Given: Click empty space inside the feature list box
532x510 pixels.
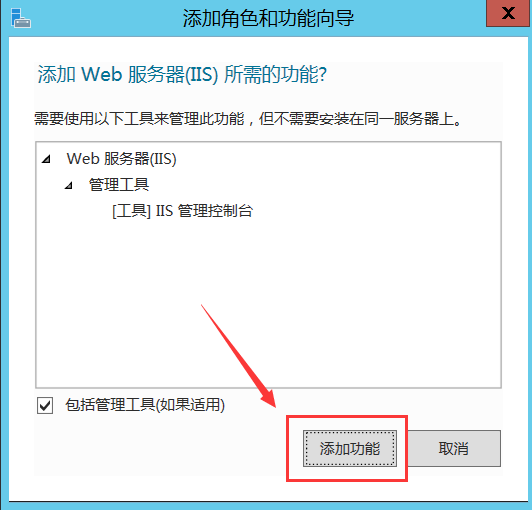Looking at the screenshot, I should pyautogui.click(x=268, y=299).
